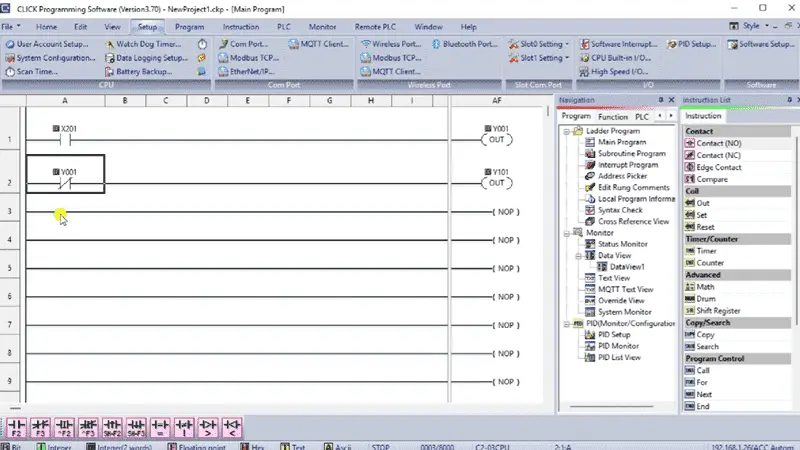
Task: Select Timer instruction
Action: coord(701,251)
